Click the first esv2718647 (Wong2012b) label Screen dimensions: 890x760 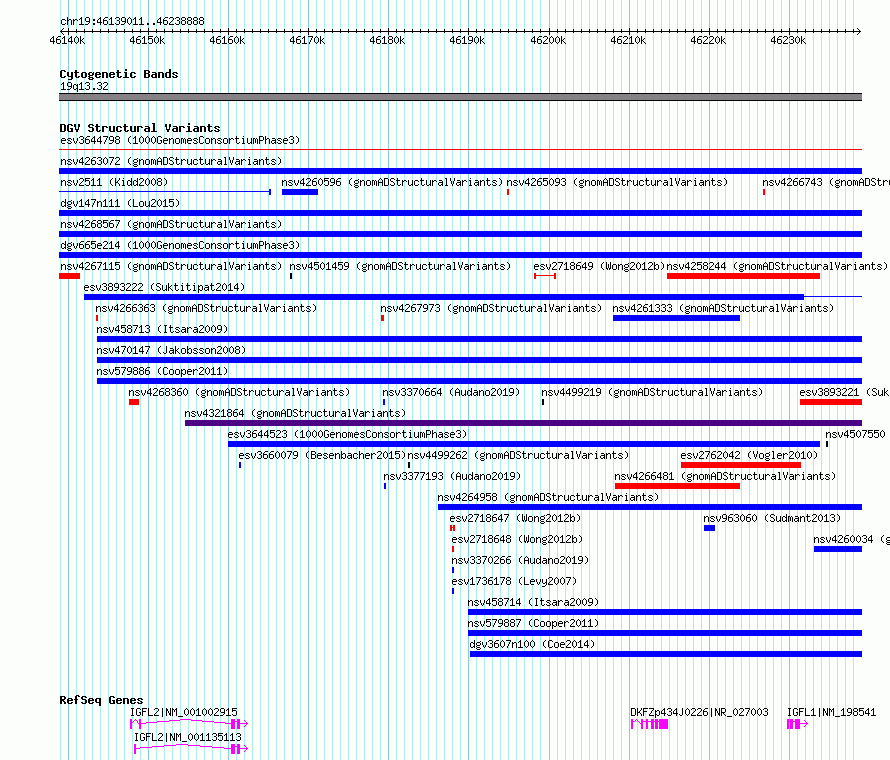click(x=515, y=518)
